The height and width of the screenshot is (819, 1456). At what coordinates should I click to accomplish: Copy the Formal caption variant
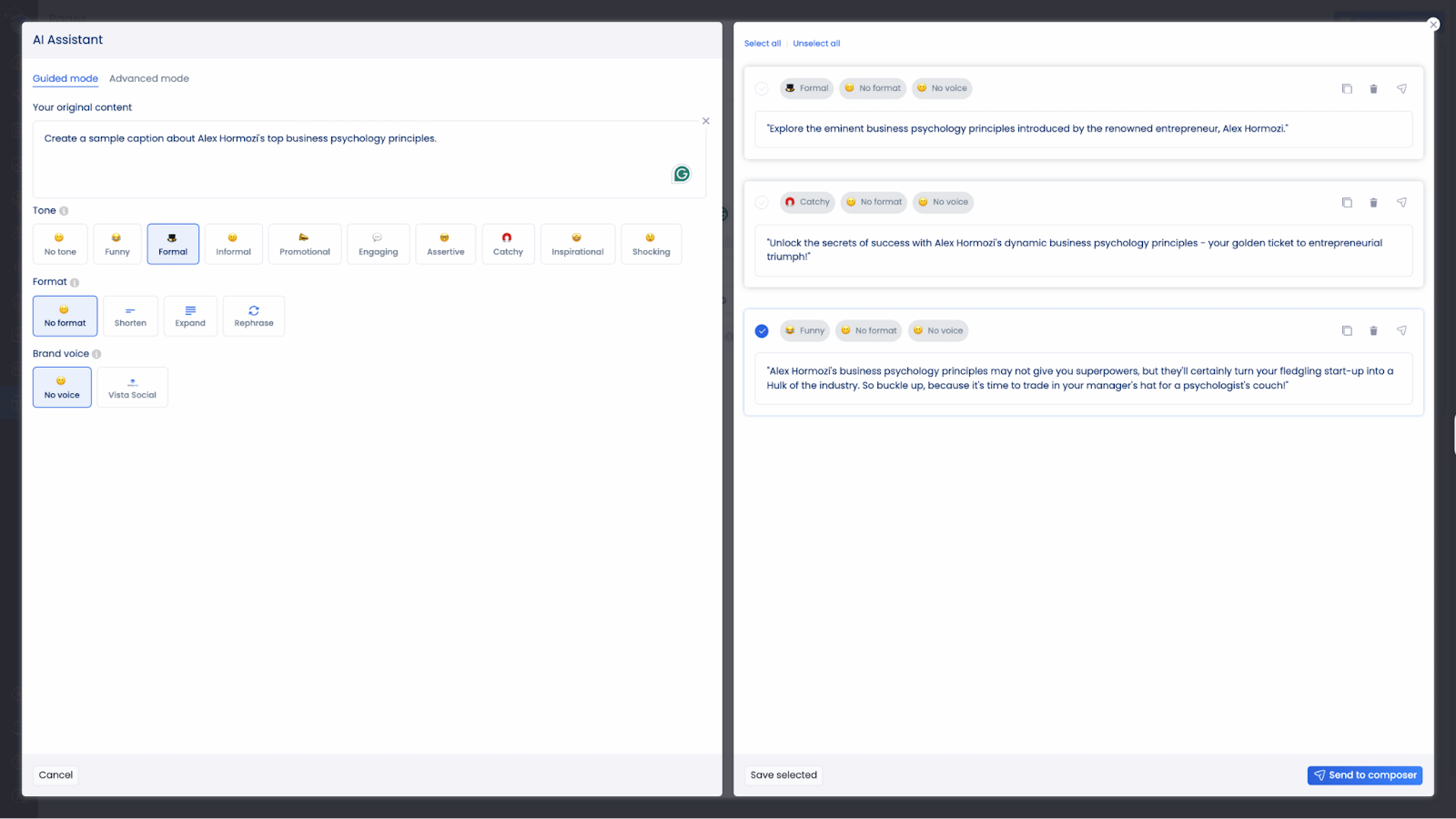click(1346, 88)
